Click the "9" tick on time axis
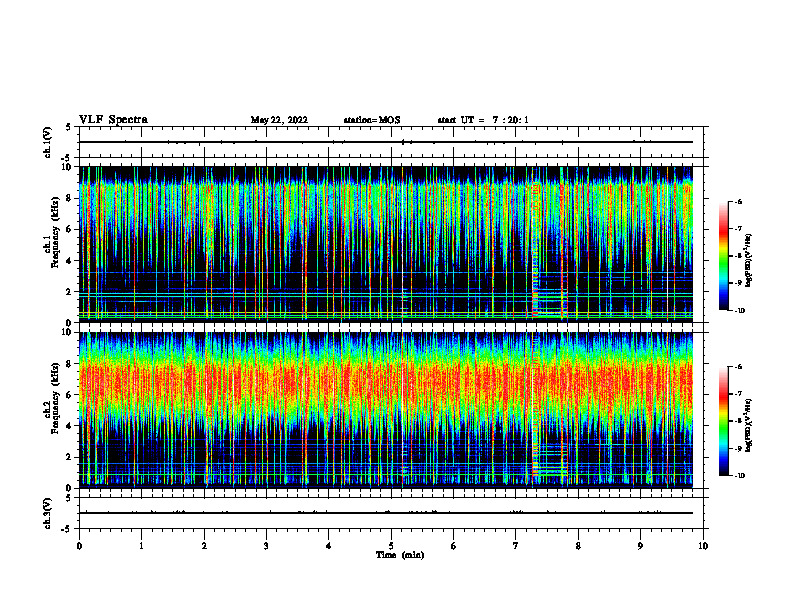This screenshot has width=792, height=612. coord(640,546)
